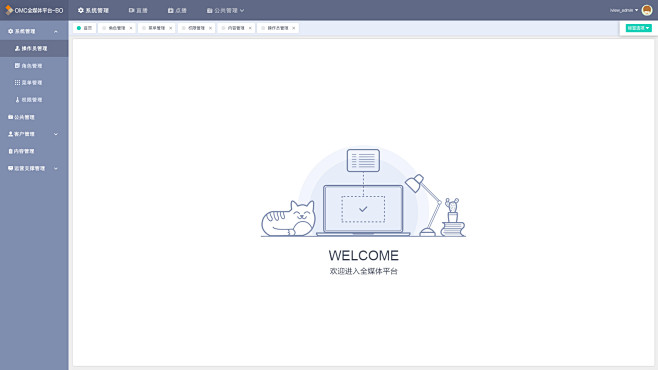Screen dimensions: 658x370
Task: Close the 角色管理 tab
Action: click(x=131, y=28)
